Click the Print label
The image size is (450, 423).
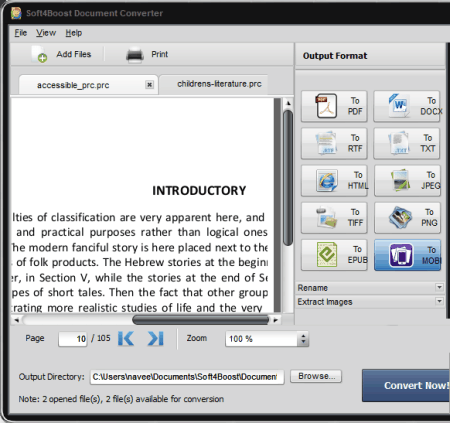pyautogui.click(x=160, y=54)
